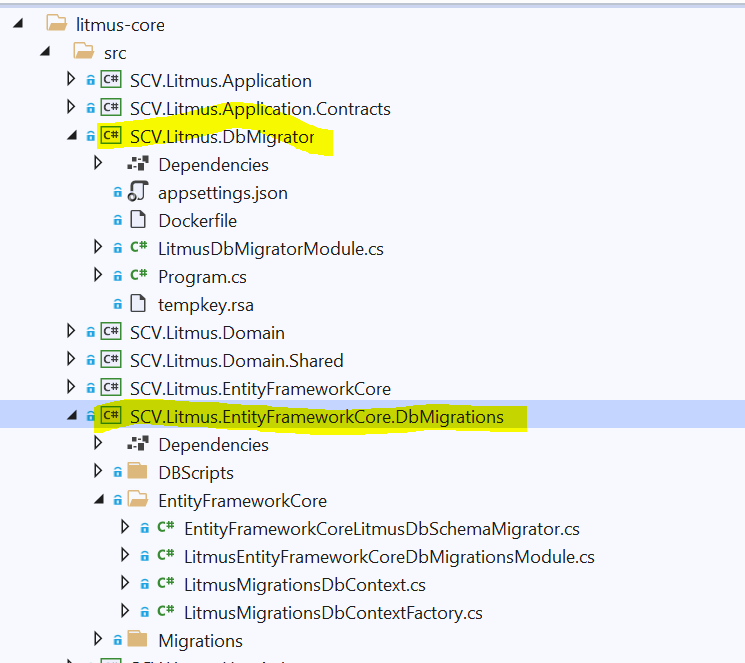The height and width of the screenshot is (663, 745).
Task: Click the litmus-core folder icon
Action: [x=57, y=25]
